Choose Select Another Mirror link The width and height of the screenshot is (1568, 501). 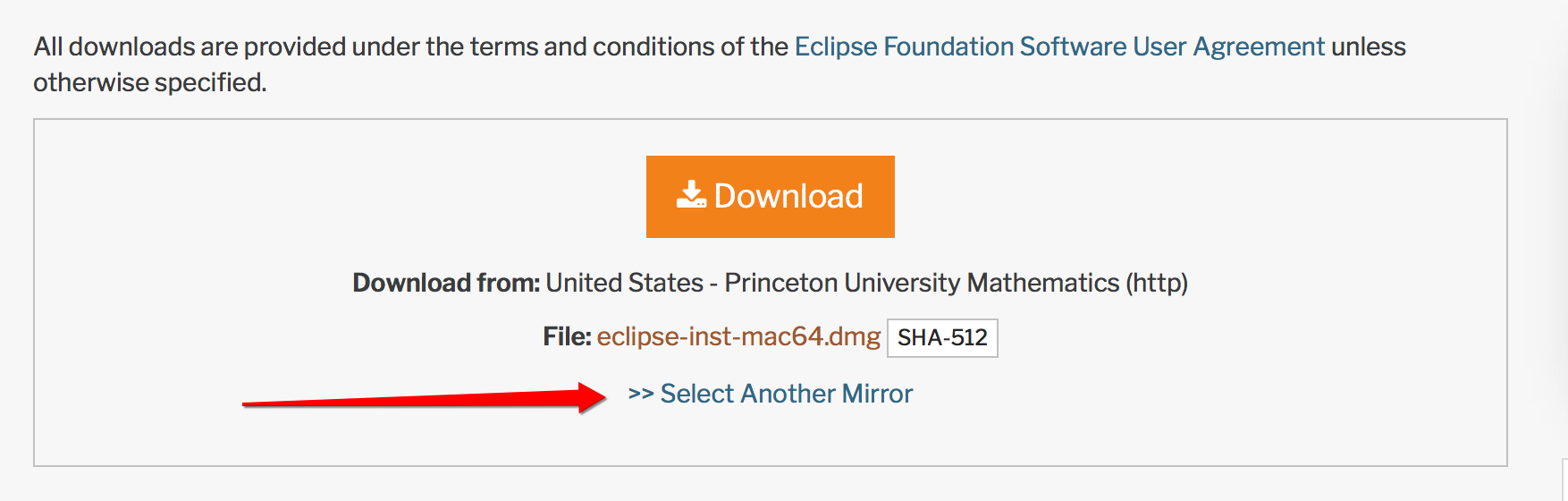click(786, 394)
